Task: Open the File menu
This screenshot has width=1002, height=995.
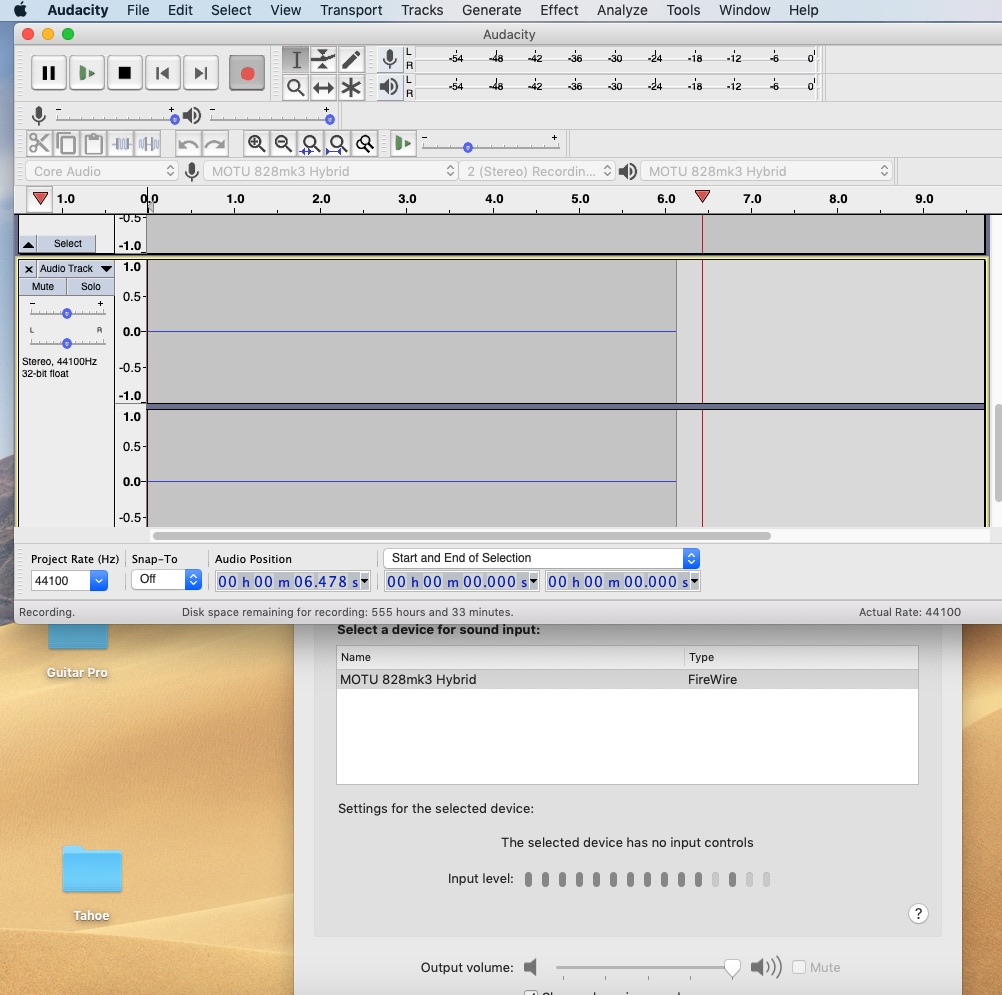Action: coord(138,10)
